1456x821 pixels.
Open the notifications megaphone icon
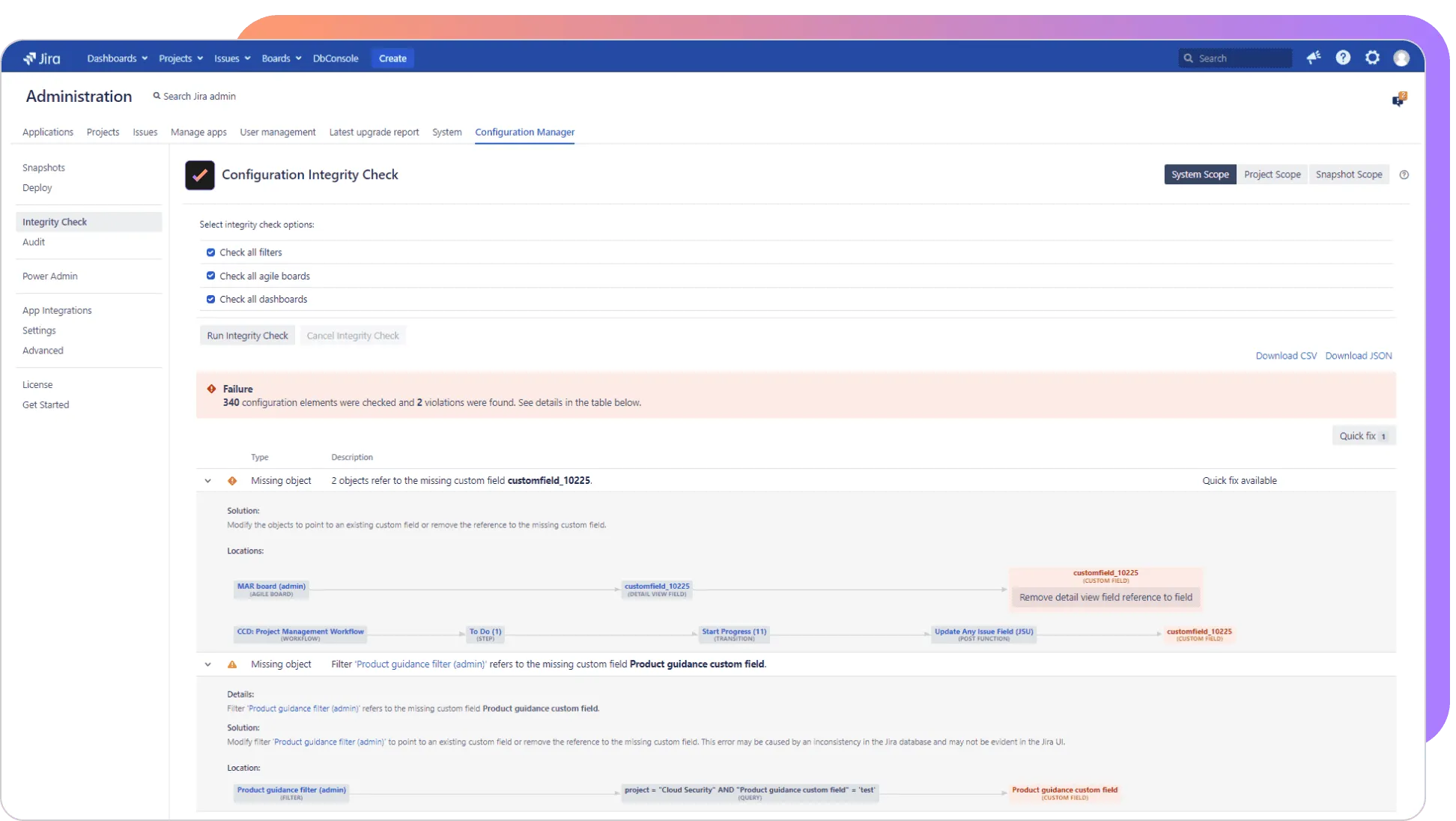(1314, 58)
